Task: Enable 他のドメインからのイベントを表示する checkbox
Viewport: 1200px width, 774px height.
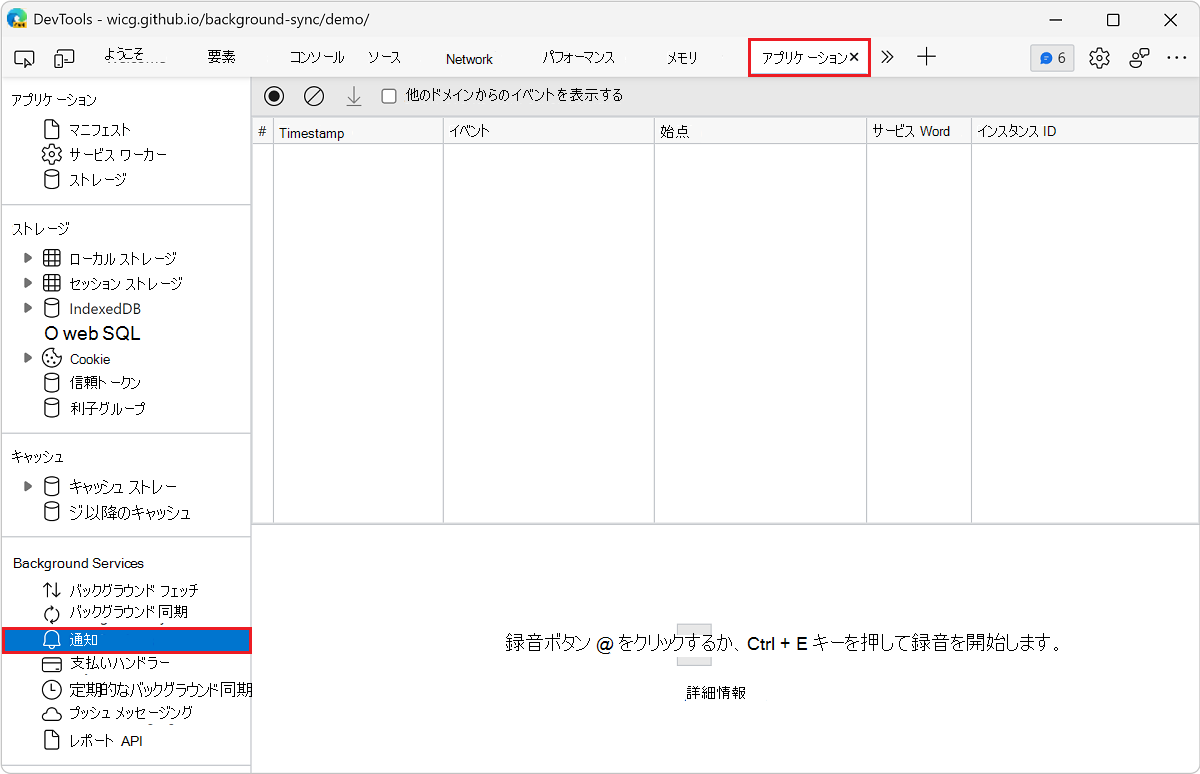Action: (x=389, y=95)
